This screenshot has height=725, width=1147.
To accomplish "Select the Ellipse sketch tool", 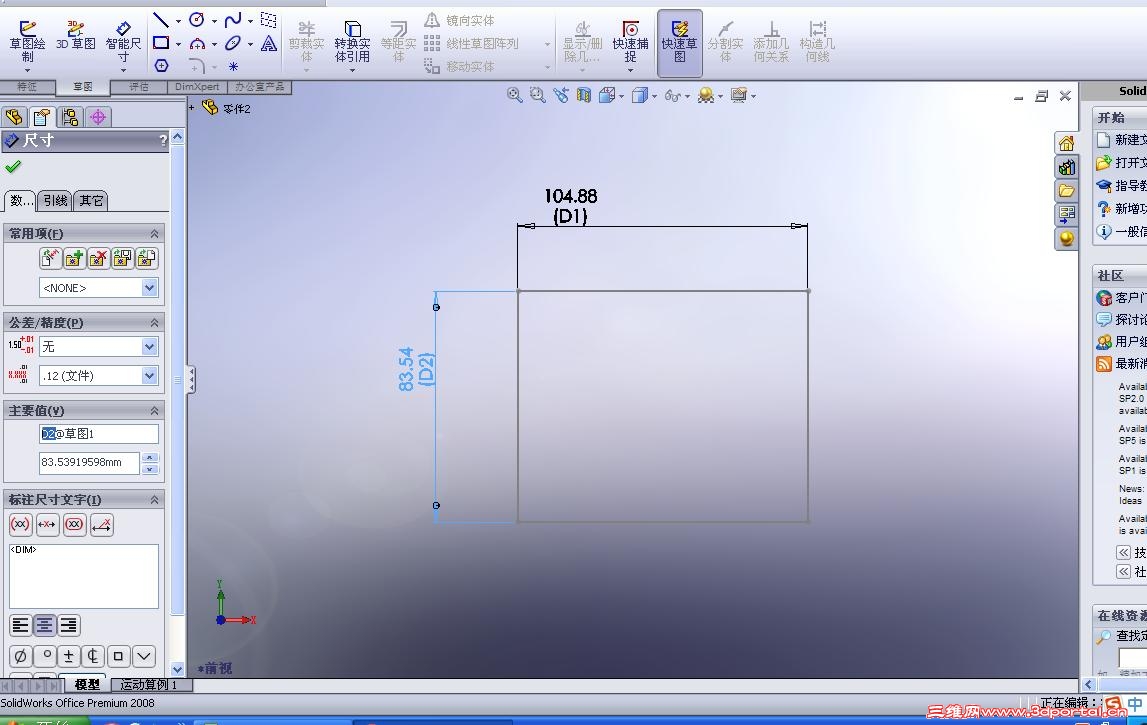I will click(x=233, y=43).
